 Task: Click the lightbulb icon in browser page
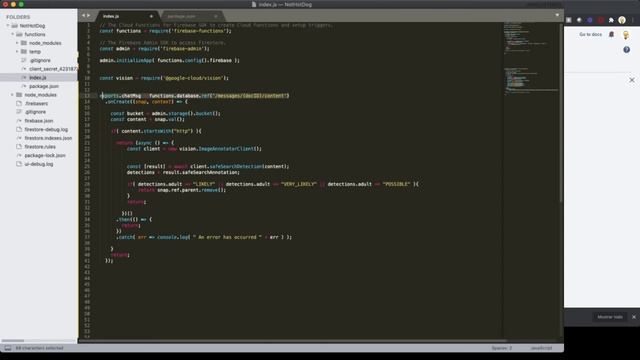point(626,35)
